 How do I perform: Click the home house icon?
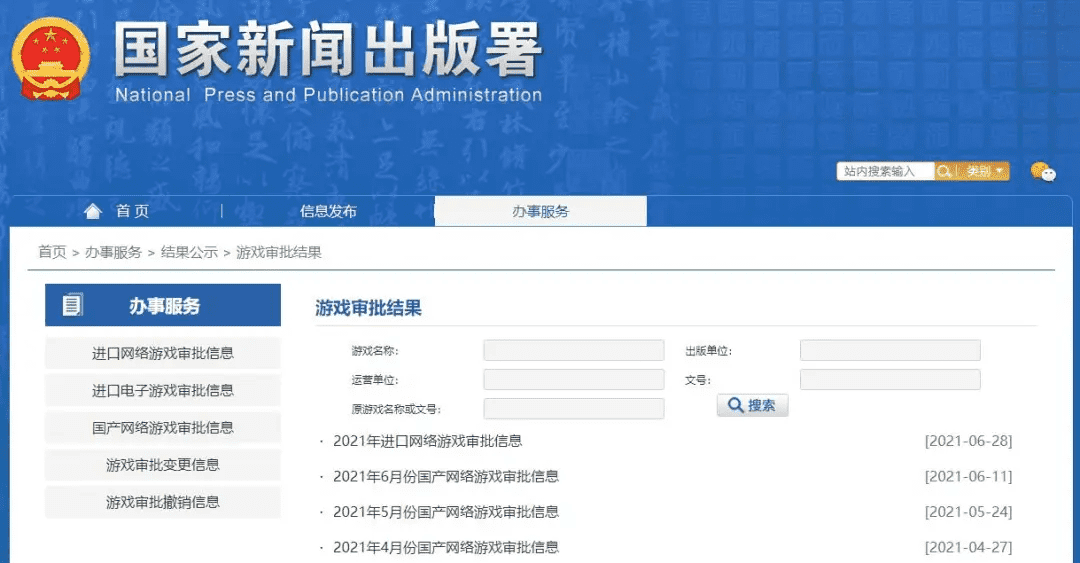tap(93, 211)
